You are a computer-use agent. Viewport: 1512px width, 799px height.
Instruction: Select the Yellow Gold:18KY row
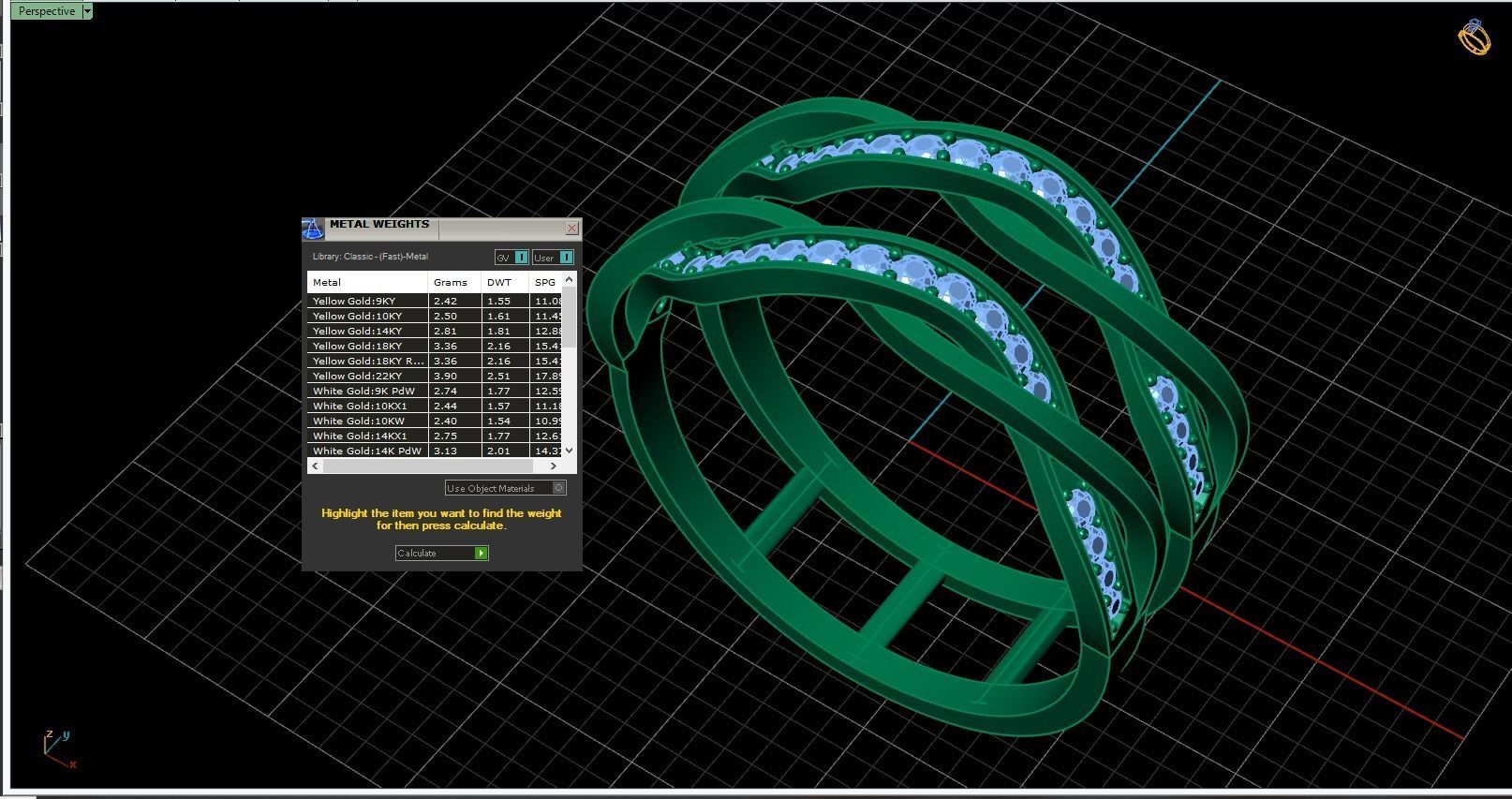point(435,346)
